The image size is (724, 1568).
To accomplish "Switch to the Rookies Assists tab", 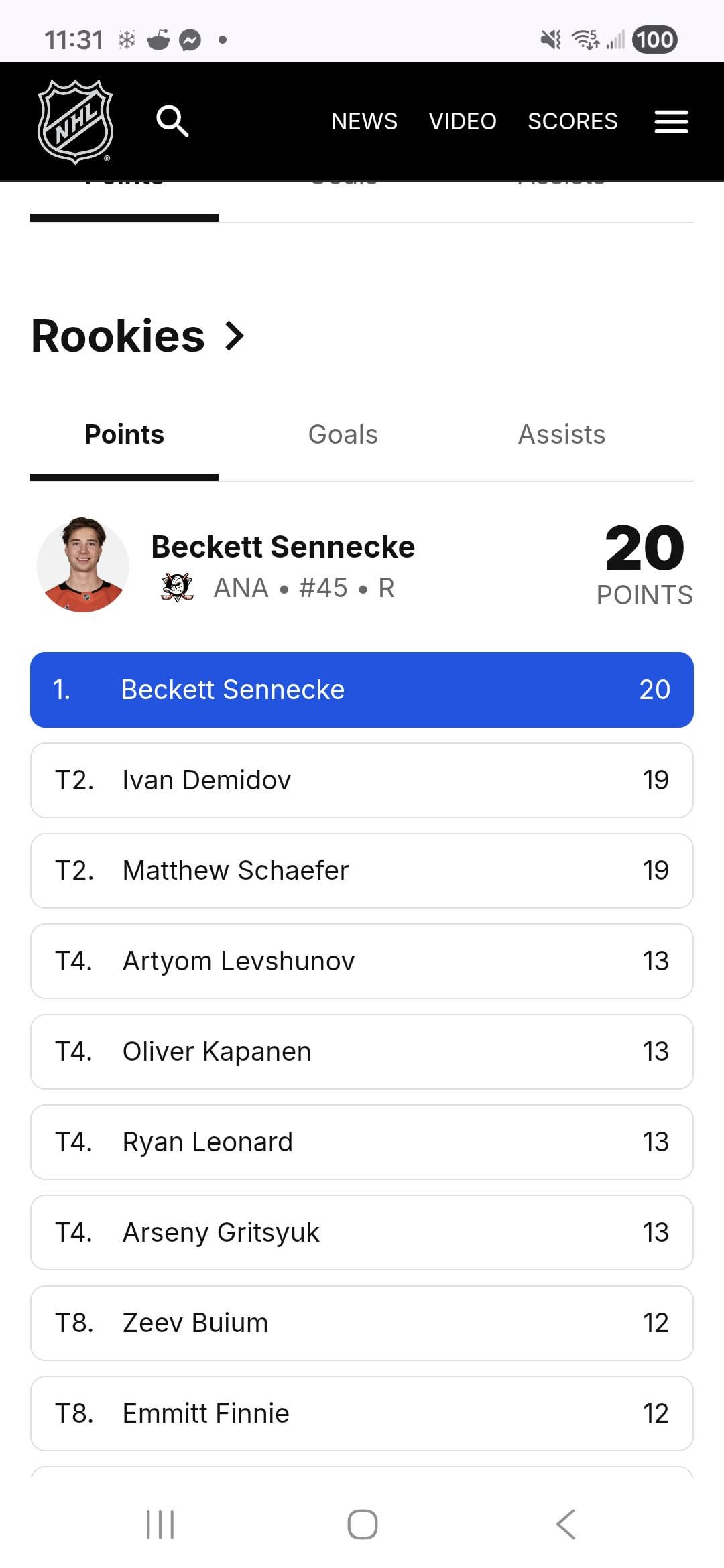I will tap(562, 434).
